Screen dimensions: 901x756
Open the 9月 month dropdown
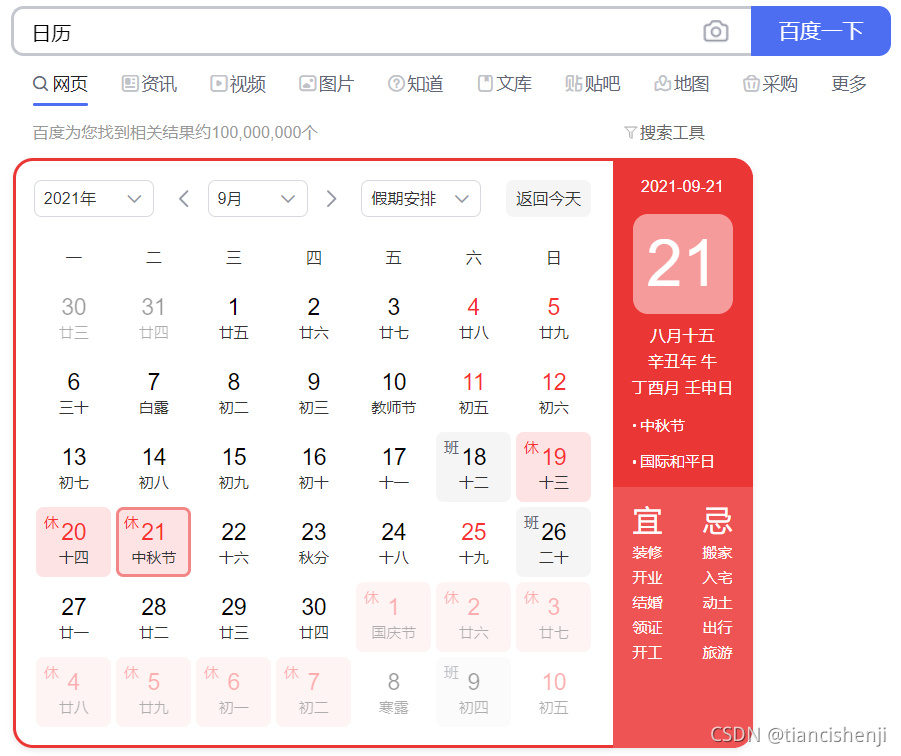point(257,199)
